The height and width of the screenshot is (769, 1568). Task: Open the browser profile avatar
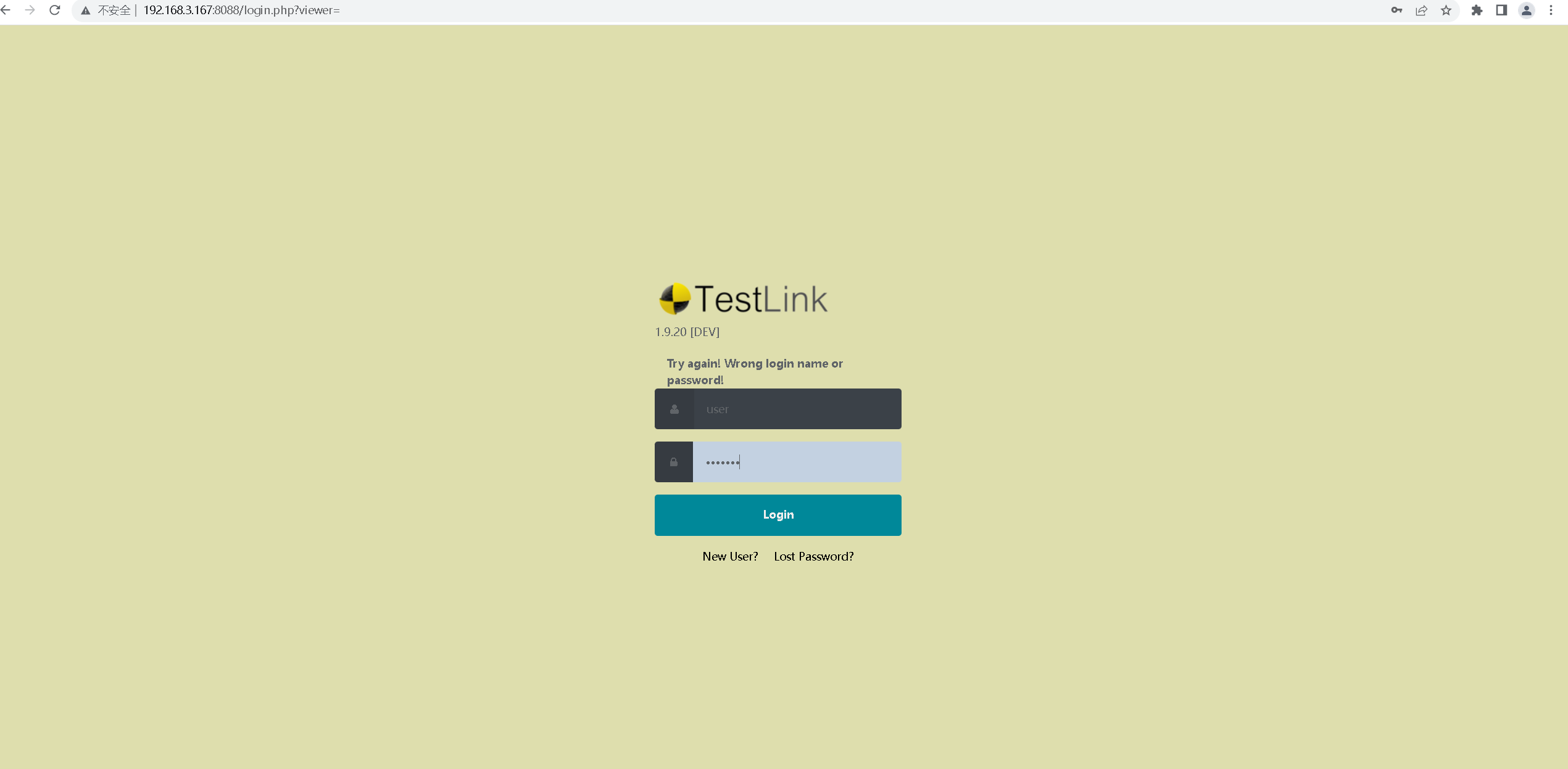pyautogui.click(x=1526, y=10)
